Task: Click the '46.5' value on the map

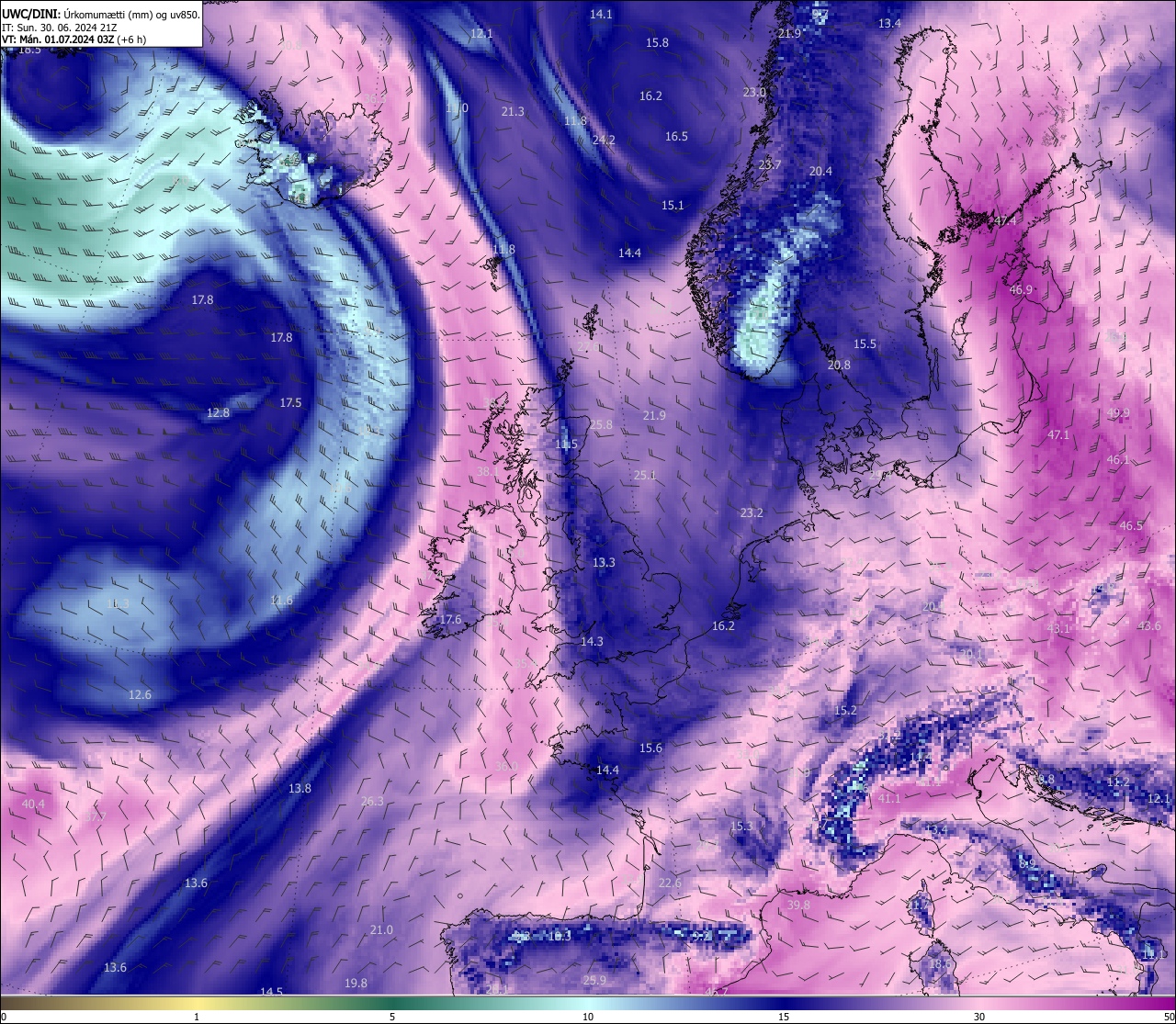Action: (x=1131, y=525)
